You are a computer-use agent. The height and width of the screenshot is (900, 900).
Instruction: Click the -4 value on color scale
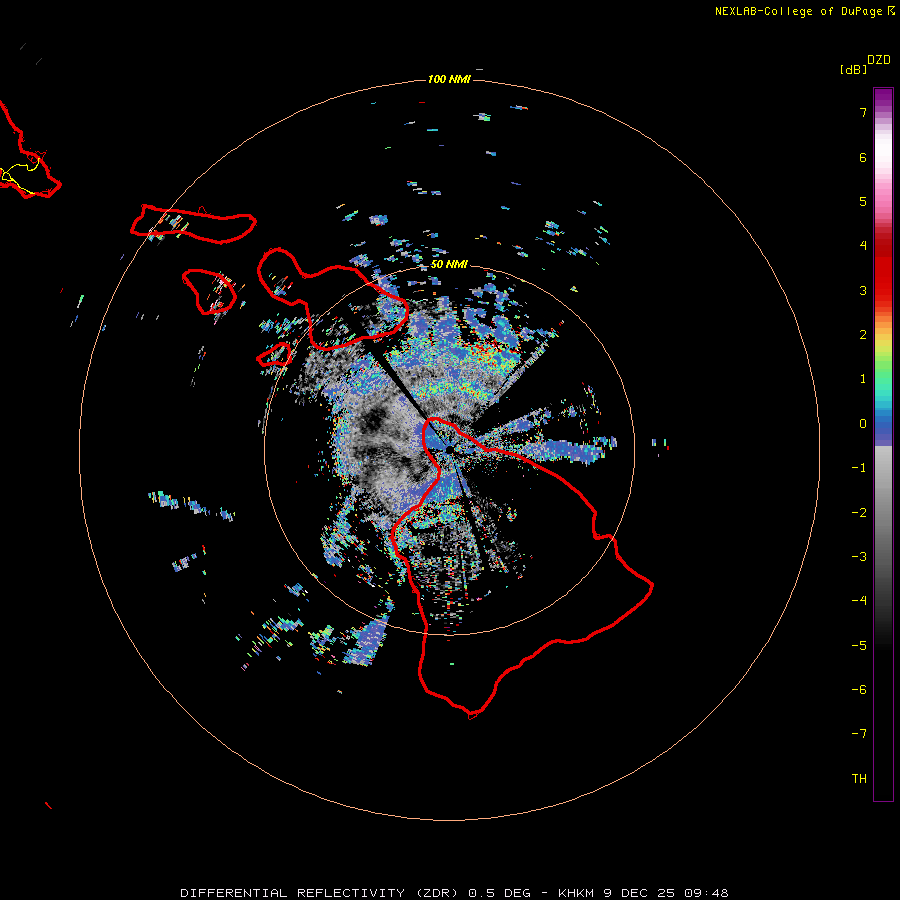point(859,601)
